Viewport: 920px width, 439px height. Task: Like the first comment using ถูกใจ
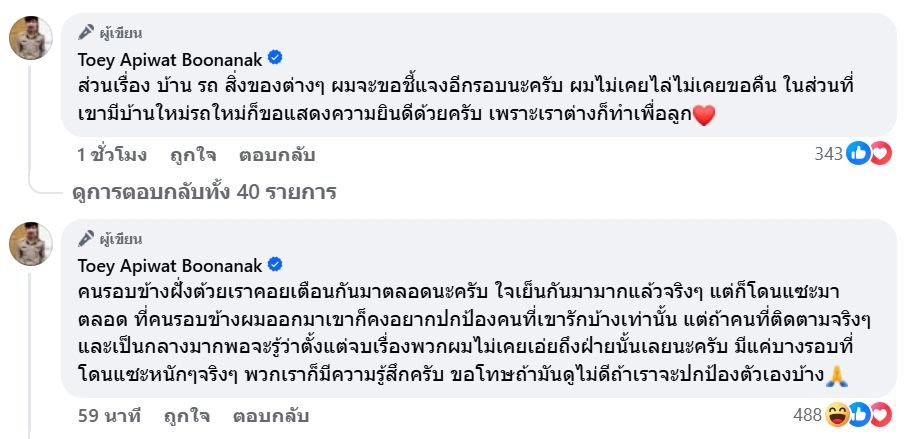point(193,155)
